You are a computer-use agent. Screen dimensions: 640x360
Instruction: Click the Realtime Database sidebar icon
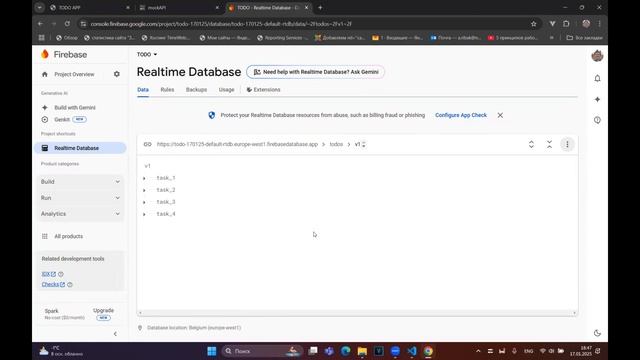[45, 148]
